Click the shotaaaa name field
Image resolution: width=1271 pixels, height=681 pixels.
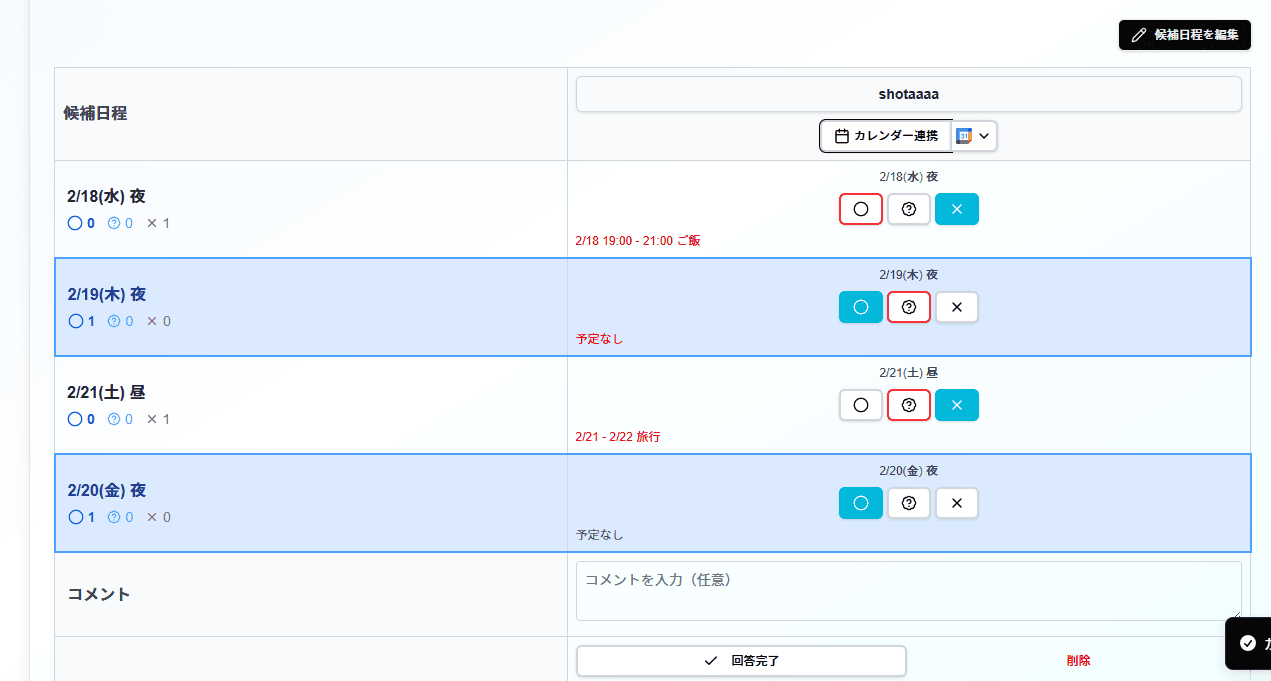(908, 94)
